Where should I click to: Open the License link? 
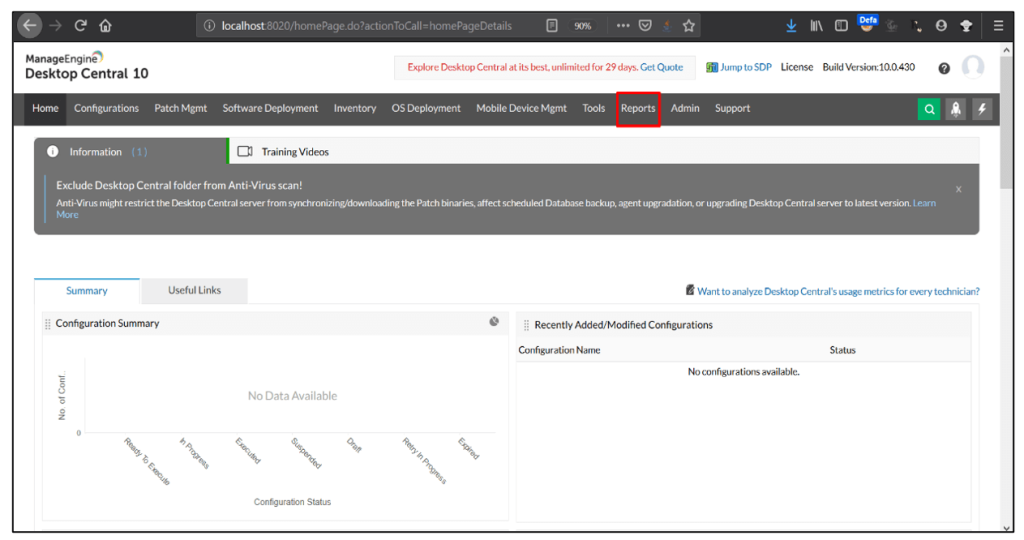coord(797,67)
